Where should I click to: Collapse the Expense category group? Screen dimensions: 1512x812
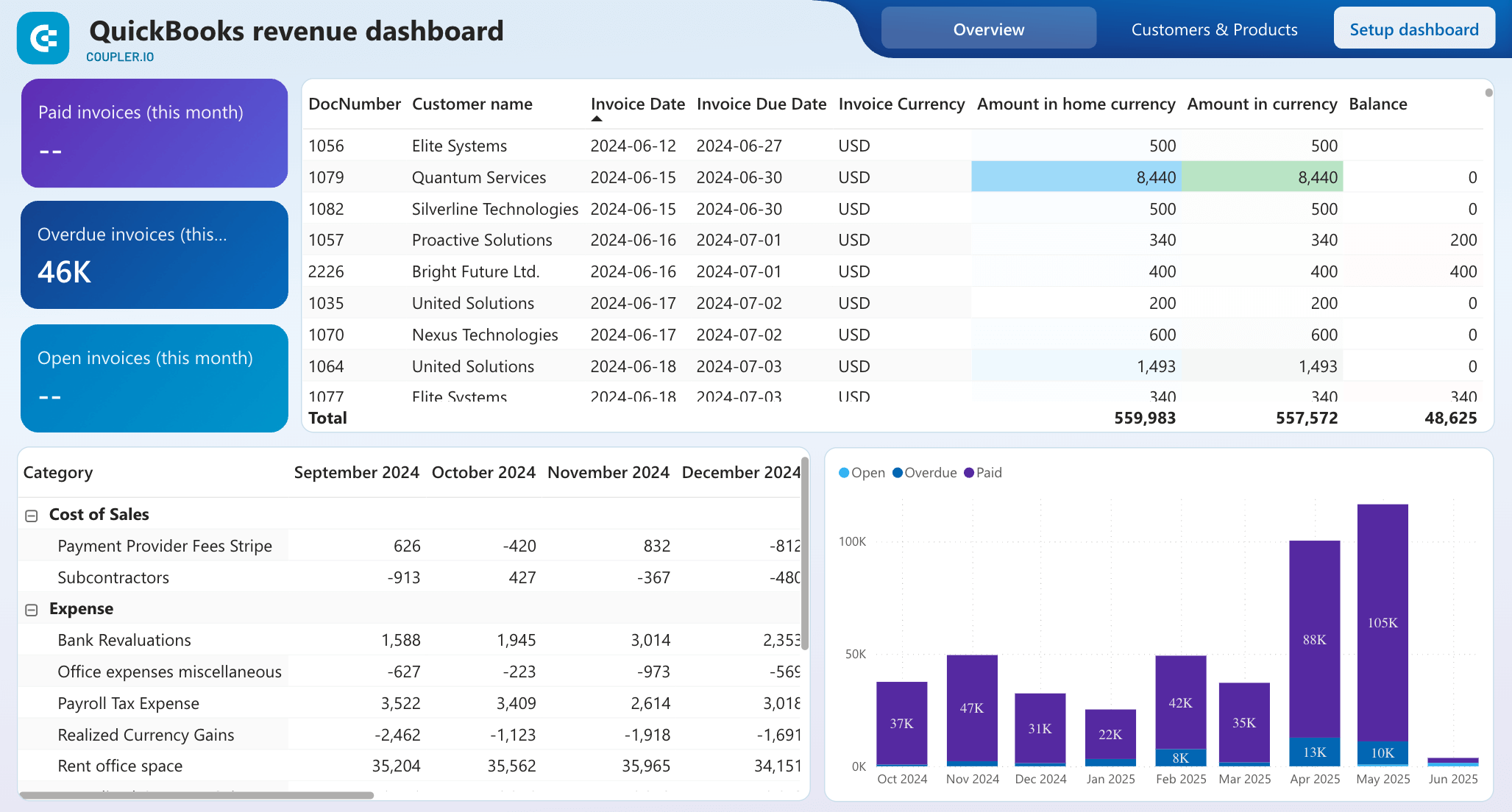(x=32, y=610)
